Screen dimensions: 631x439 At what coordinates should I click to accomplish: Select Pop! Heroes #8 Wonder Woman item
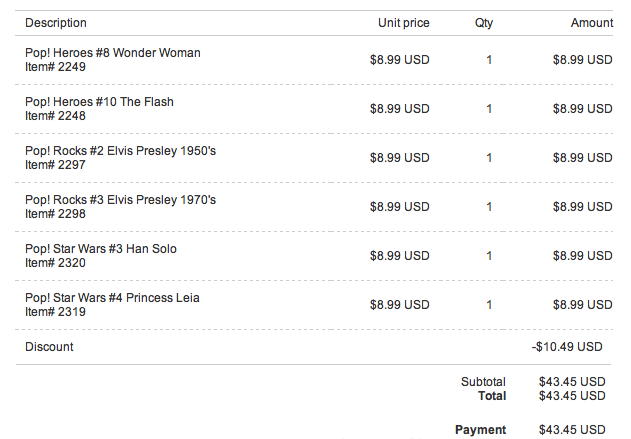[x=113, y=53]
